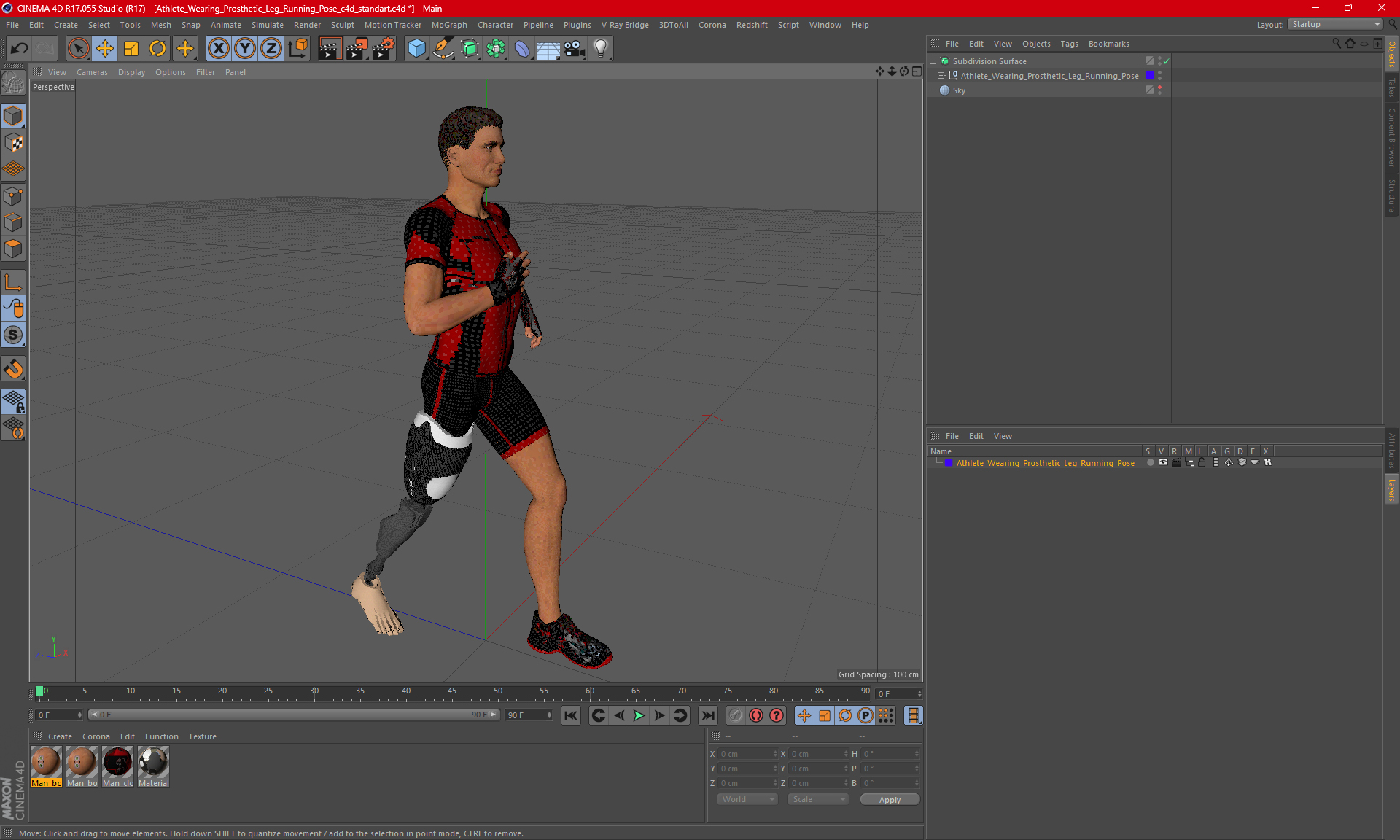The image size is (1400, 840).
Task: Open the Simulate menu
Action: 267,25
